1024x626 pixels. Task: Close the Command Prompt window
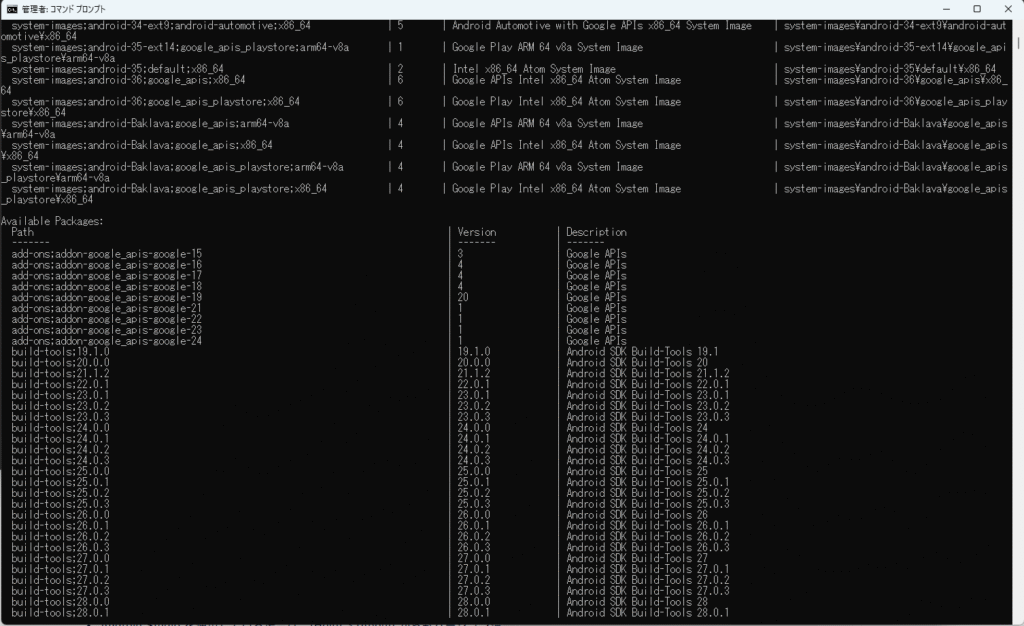(x=1008, y=9)
